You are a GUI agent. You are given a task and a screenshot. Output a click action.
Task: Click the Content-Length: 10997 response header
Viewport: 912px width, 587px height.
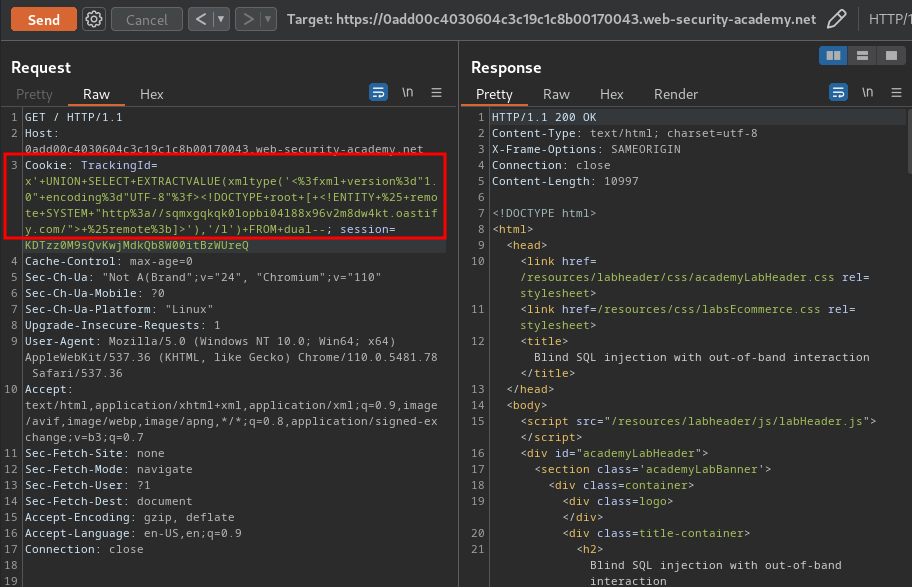pos(565,181)
